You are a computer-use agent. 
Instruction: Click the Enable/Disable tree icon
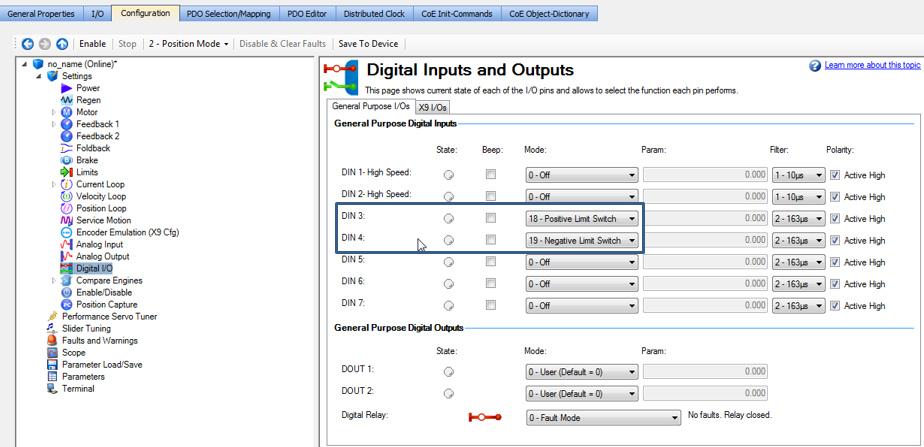click(x=66, y=293)
